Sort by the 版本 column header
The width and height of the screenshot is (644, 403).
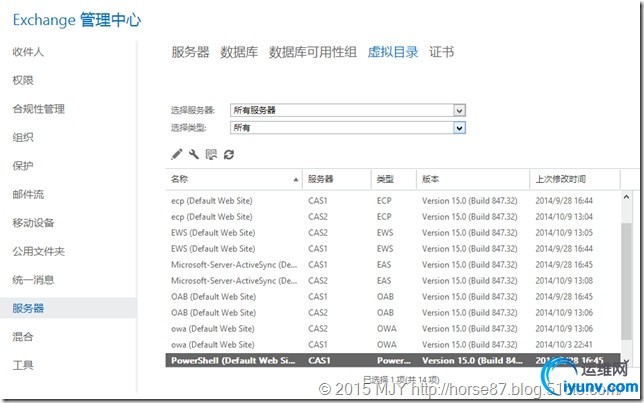pyautogui.click(x=473, y=179)
